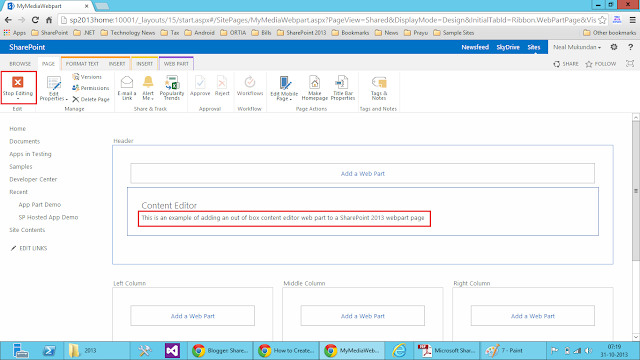Open SkyDrive link
Image resolution: width=640 pixels, height=360 pixels.
[508, 47]
